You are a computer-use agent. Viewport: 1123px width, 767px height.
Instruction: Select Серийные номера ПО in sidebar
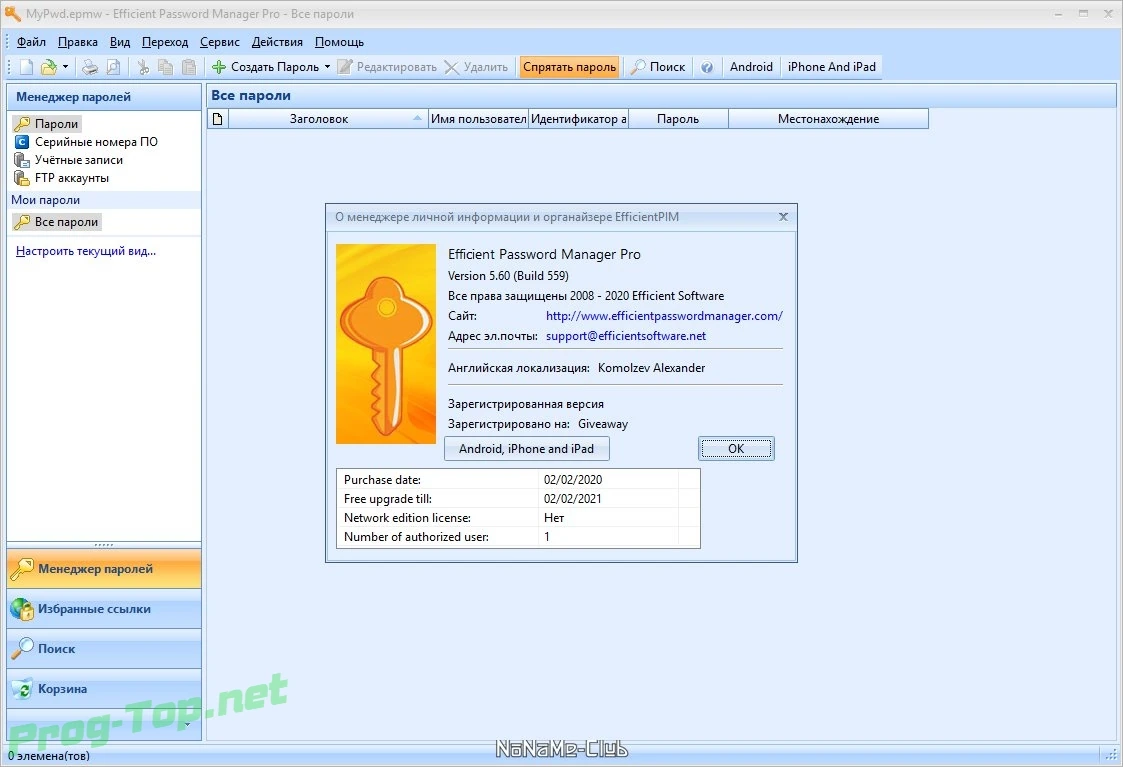tap(87, 142)
